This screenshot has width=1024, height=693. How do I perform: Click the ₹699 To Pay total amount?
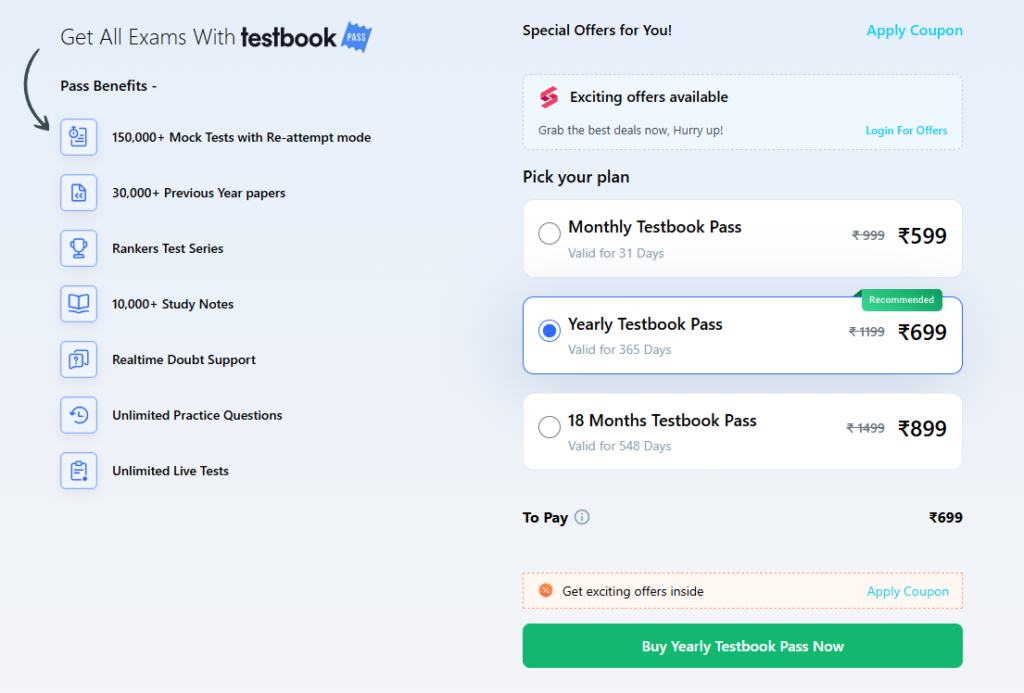[x=946, y=518]
